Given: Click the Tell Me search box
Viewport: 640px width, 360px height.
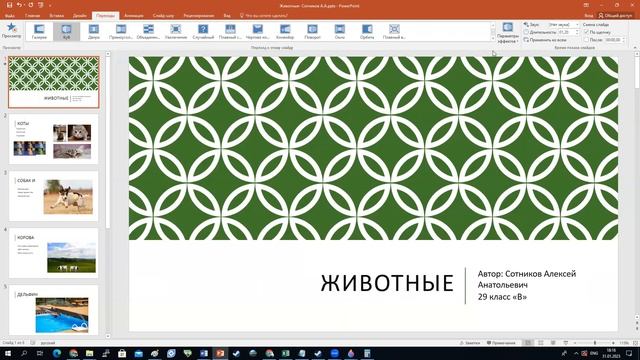Looking at the screenshot, I should pos(265,16).
